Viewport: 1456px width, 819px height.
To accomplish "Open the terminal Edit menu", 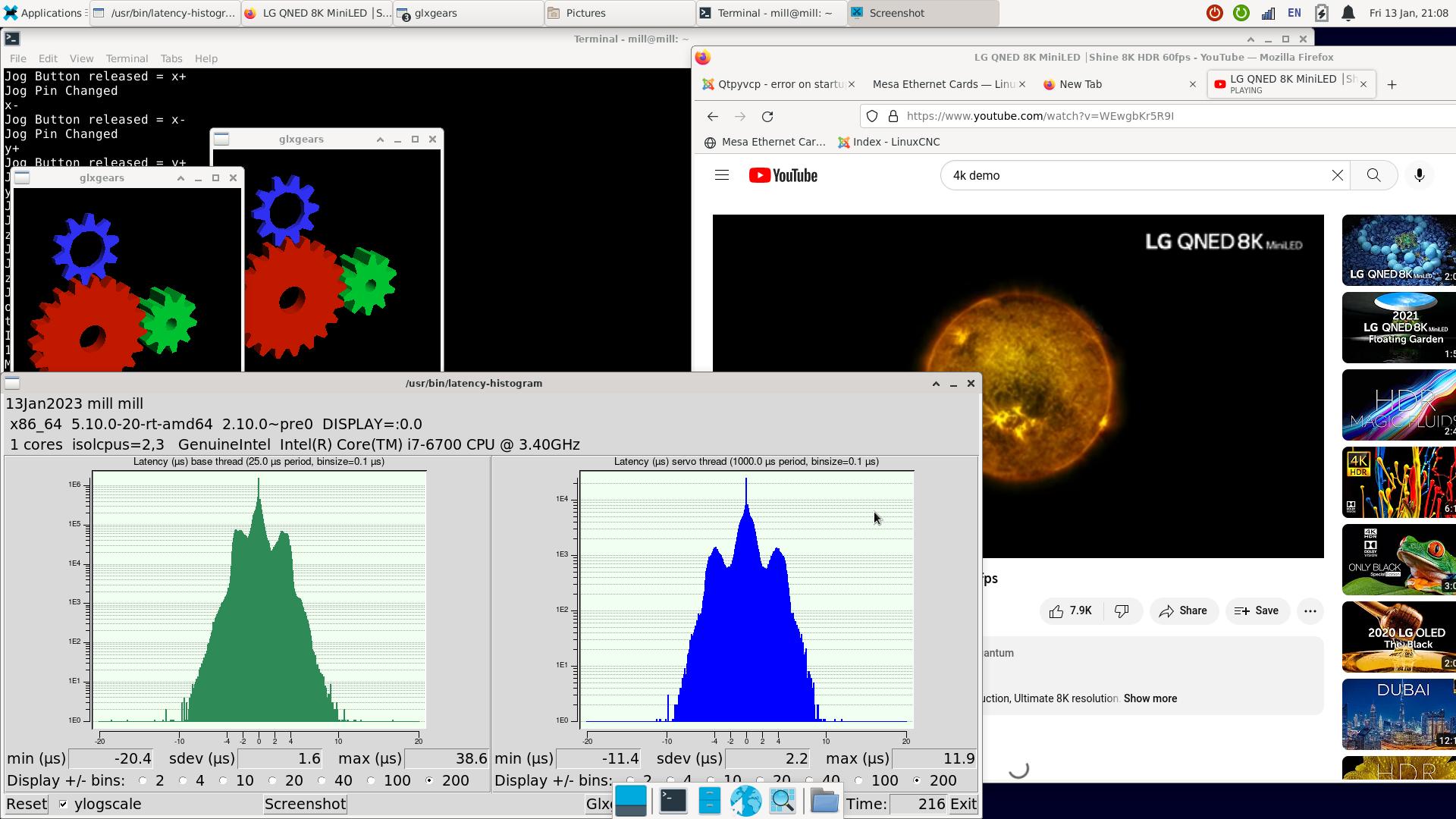I will 48,58.
